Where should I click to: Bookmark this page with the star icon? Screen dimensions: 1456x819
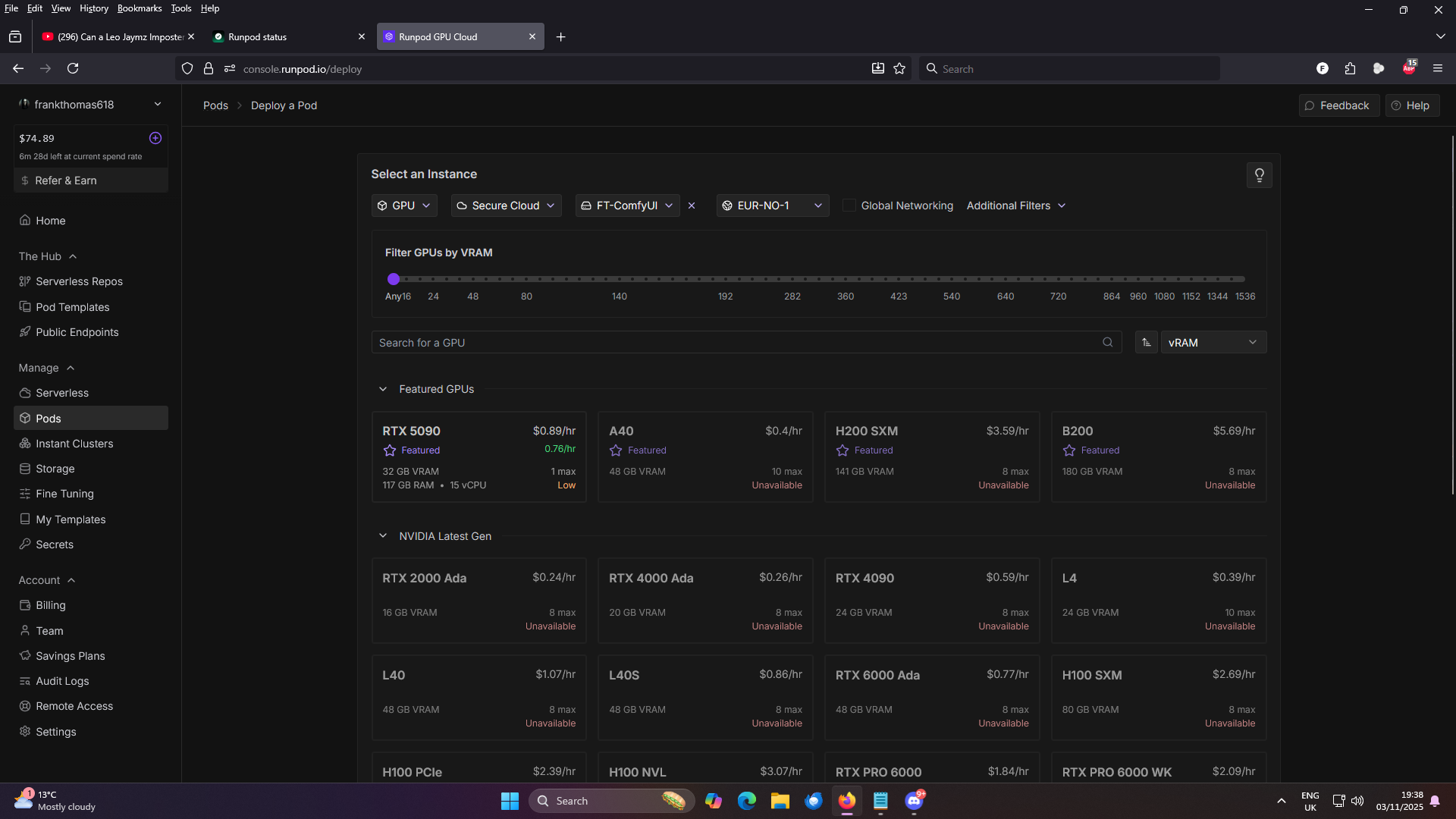coord(899,69)
